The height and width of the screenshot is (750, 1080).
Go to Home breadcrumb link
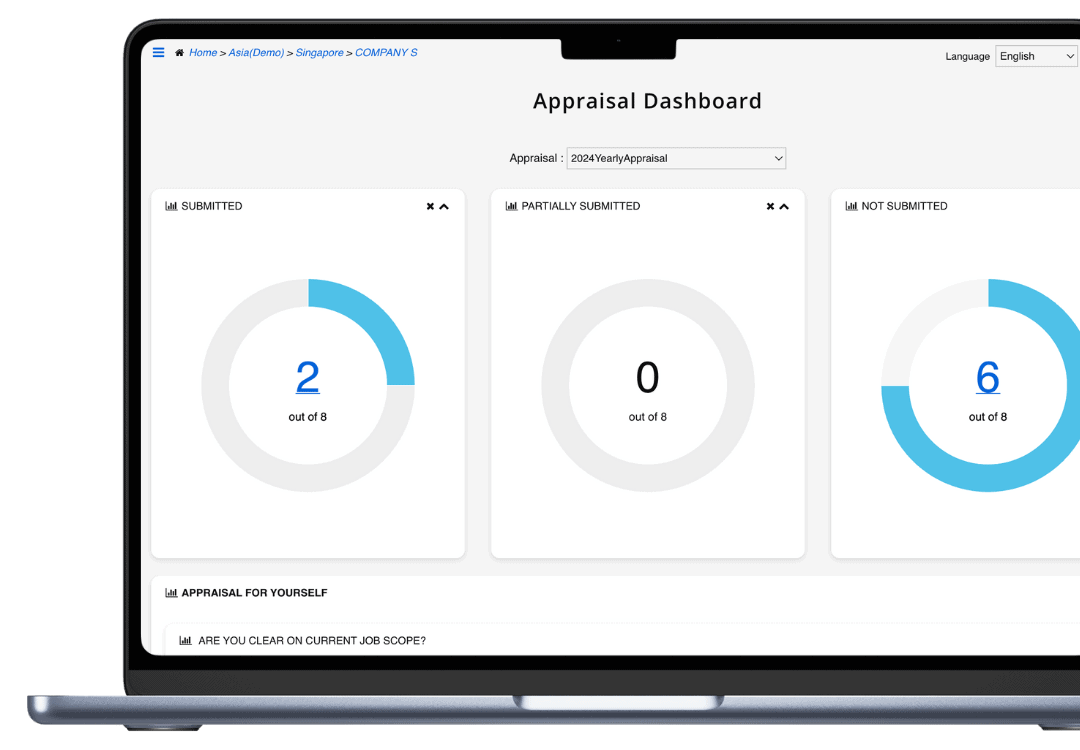tap(203, 53)
